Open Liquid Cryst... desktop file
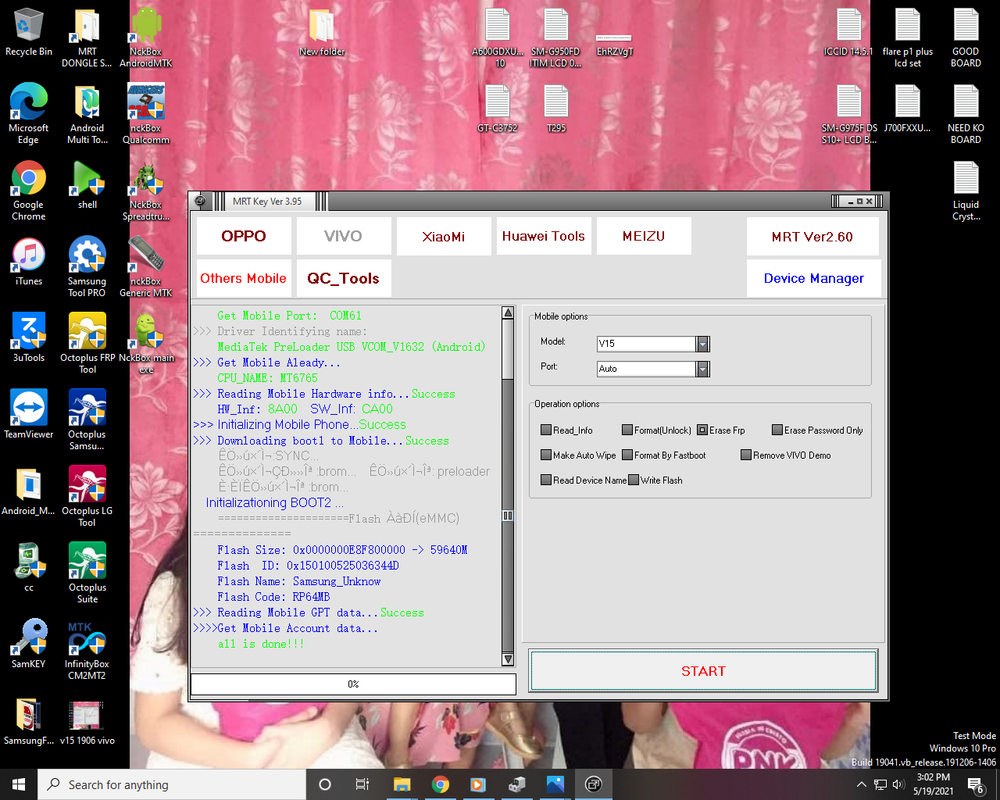This screenshot has width=1000, height=800. 966,191
